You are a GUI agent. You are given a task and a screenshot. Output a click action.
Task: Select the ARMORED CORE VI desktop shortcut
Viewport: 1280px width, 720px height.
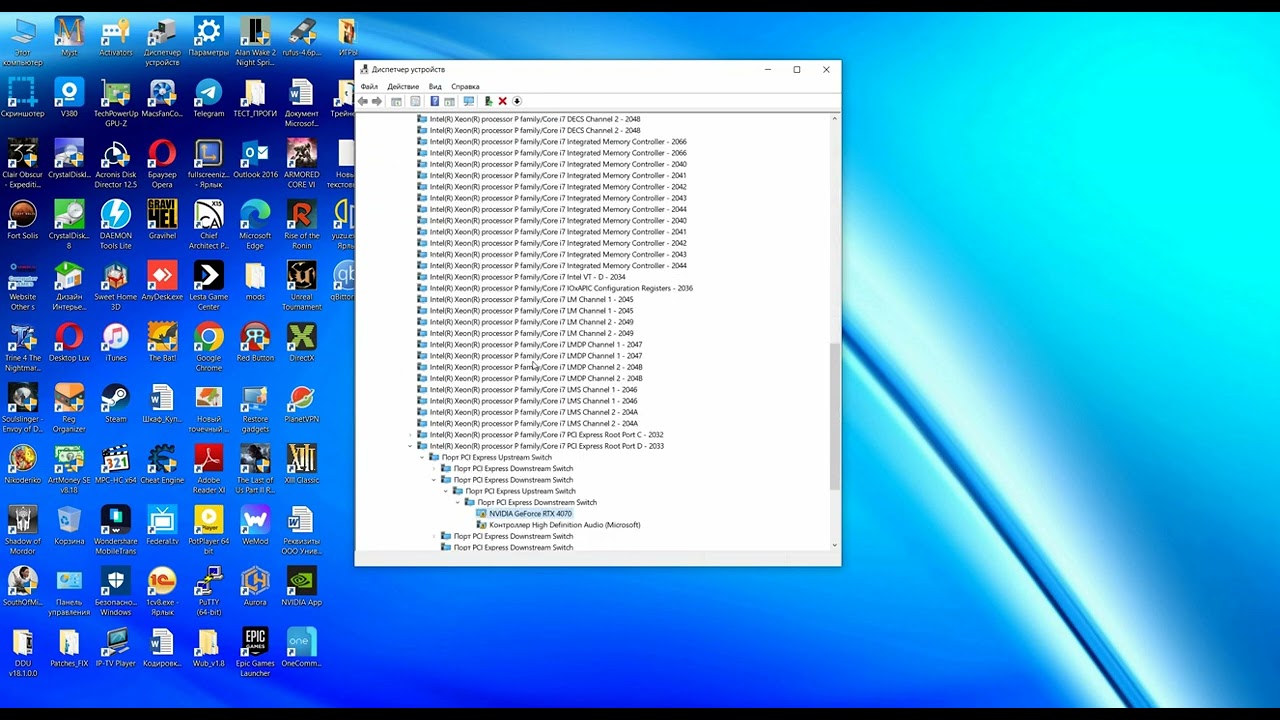(x=301, y=164)
